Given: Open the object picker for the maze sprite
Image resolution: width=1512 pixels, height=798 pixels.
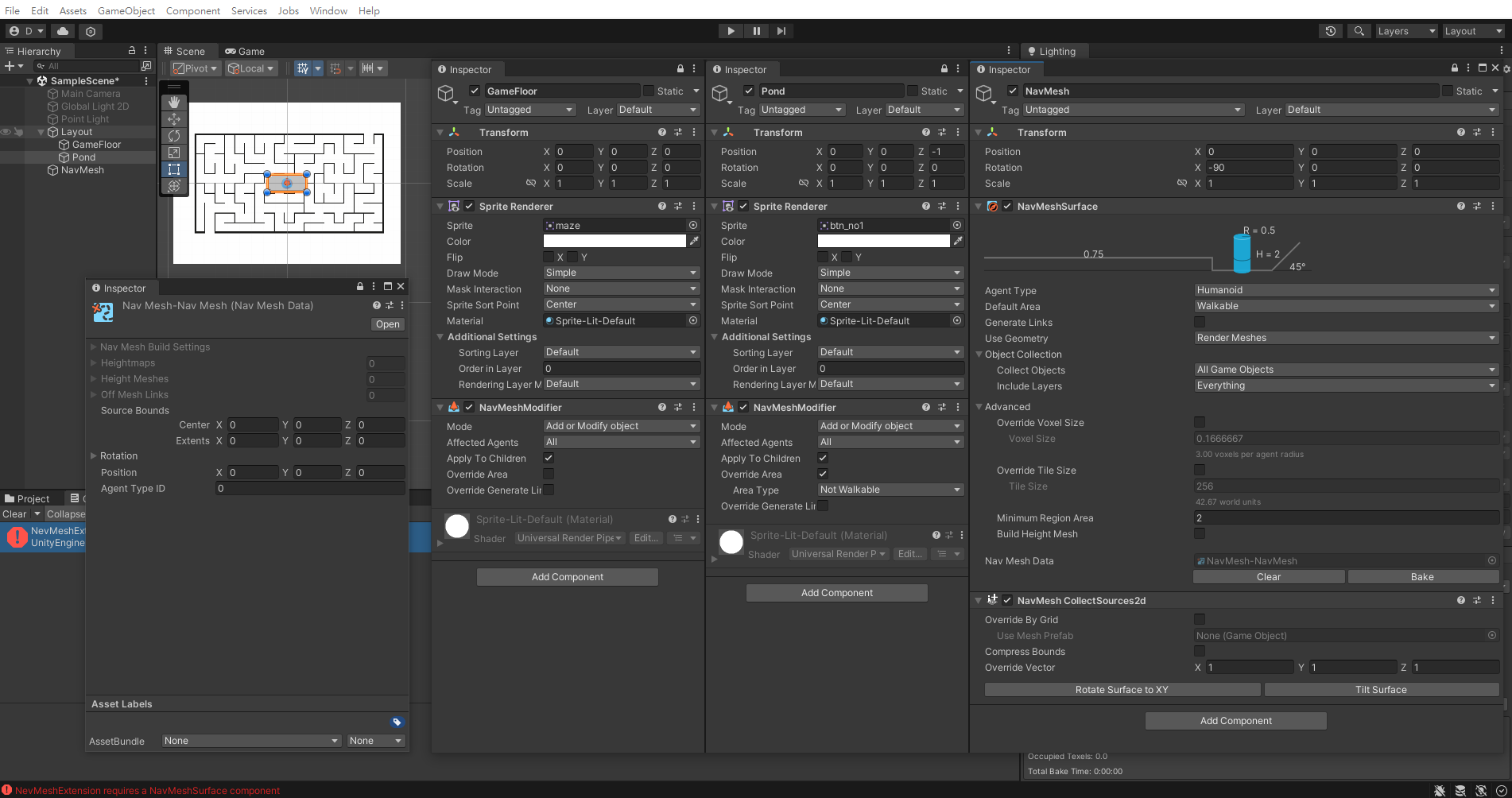Looking at the screenshot, I should click(x=691, y=225).
